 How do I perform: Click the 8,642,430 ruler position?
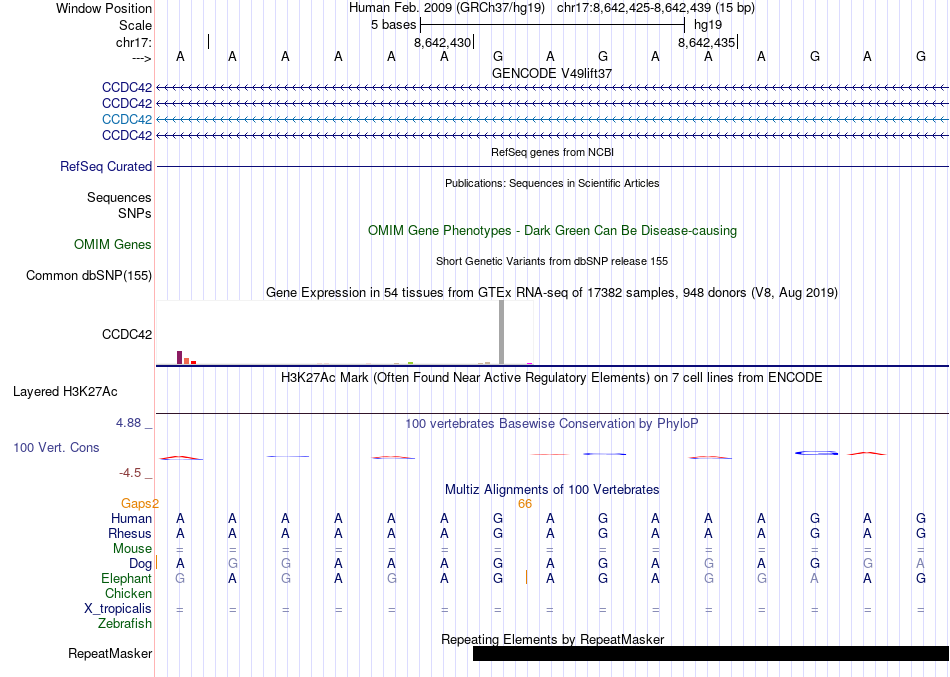[x=442, y=42]
